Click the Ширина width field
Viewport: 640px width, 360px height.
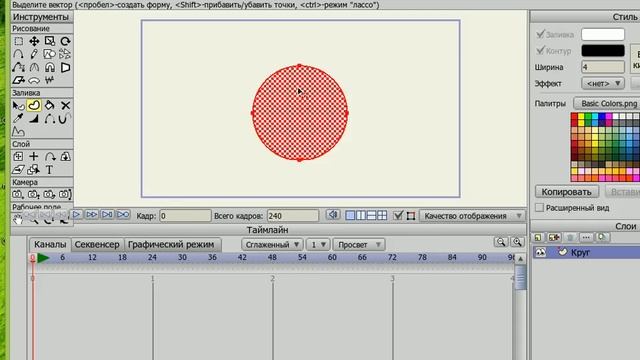coord(602,67)
